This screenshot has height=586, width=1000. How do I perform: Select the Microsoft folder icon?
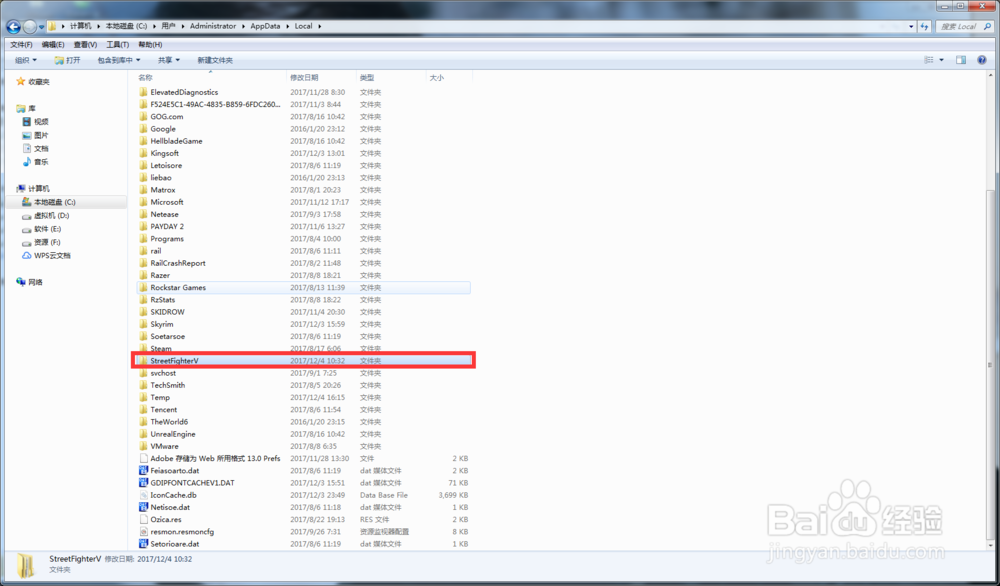tap(143, 202)
